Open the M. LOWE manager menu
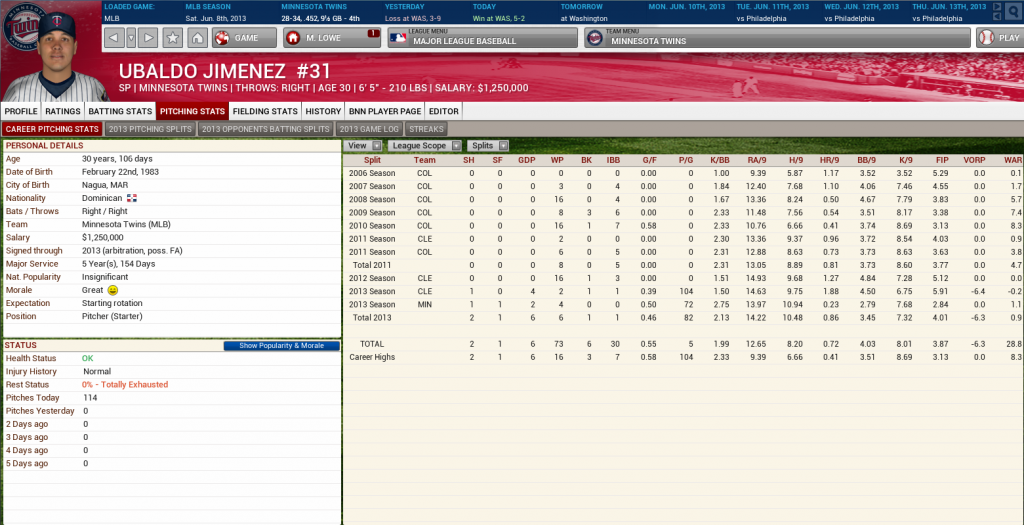This screenshot has height=525, width=1024. click(331, 38)
